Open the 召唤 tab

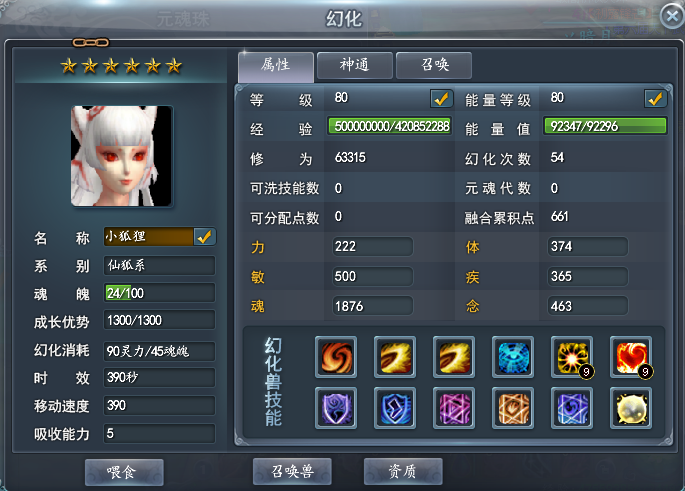click(x=434, y=66)
